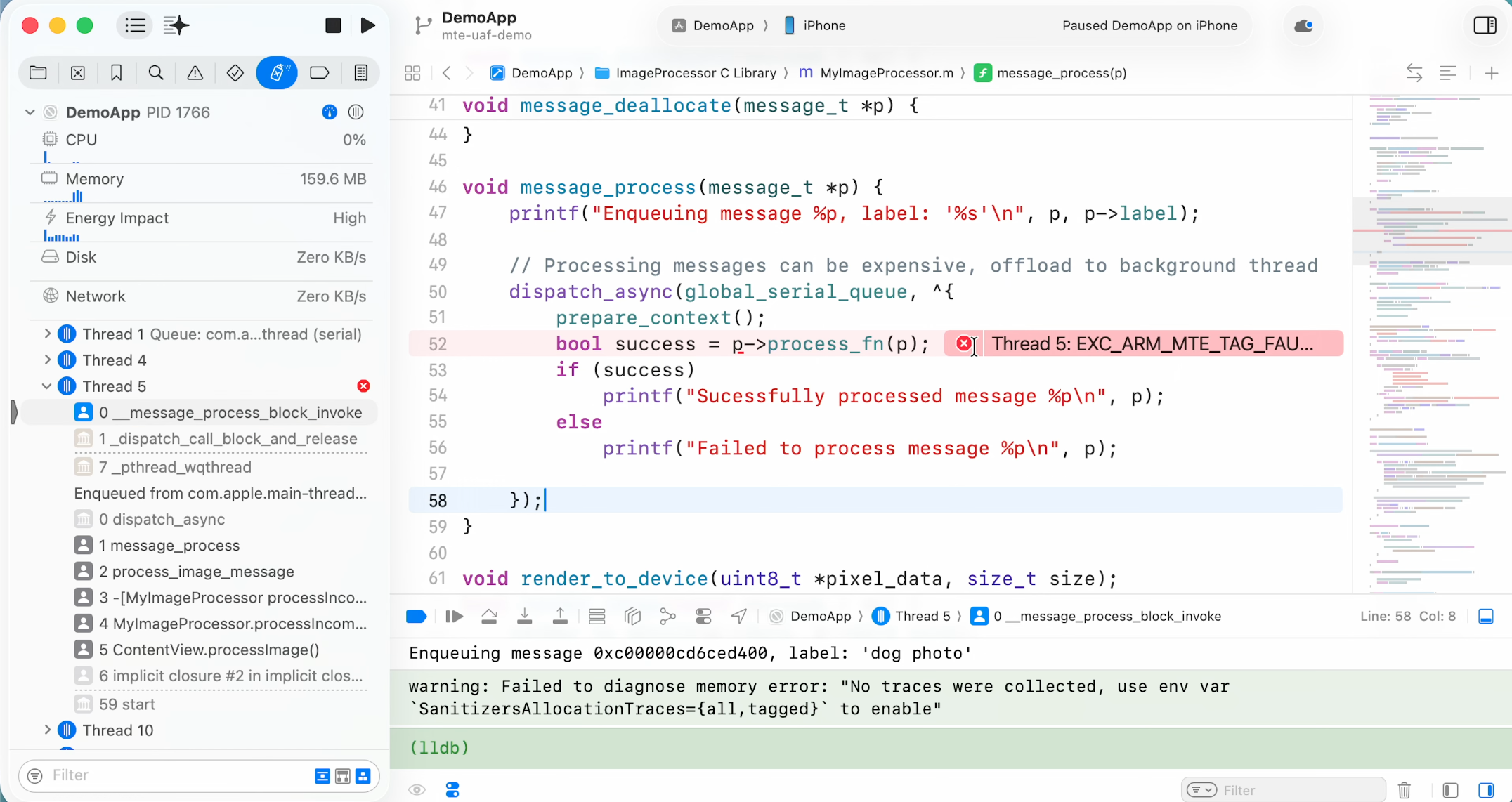Select ImageProcessor C Library breadcrumb
The width and height of the screenshot is (1512, 802).
click(x=686, y=73)
